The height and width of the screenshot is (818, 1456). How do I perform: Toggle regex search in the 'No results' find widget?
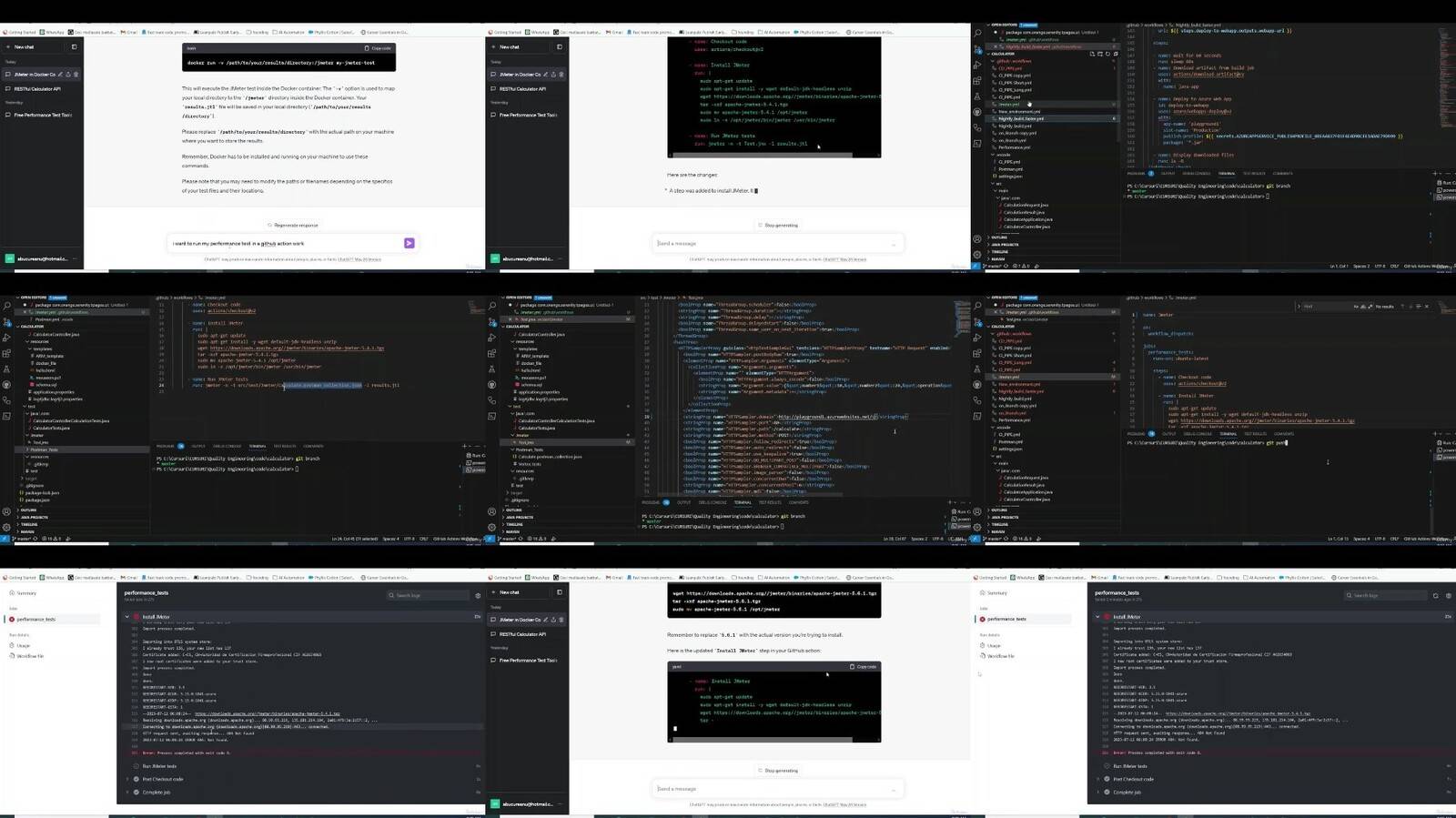[1370, 307]
